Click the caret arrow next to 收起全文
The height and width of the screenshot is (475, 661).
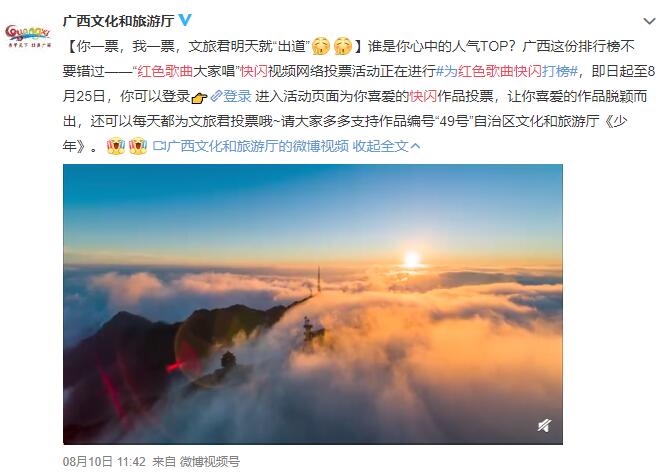click(x=415, y=146)
